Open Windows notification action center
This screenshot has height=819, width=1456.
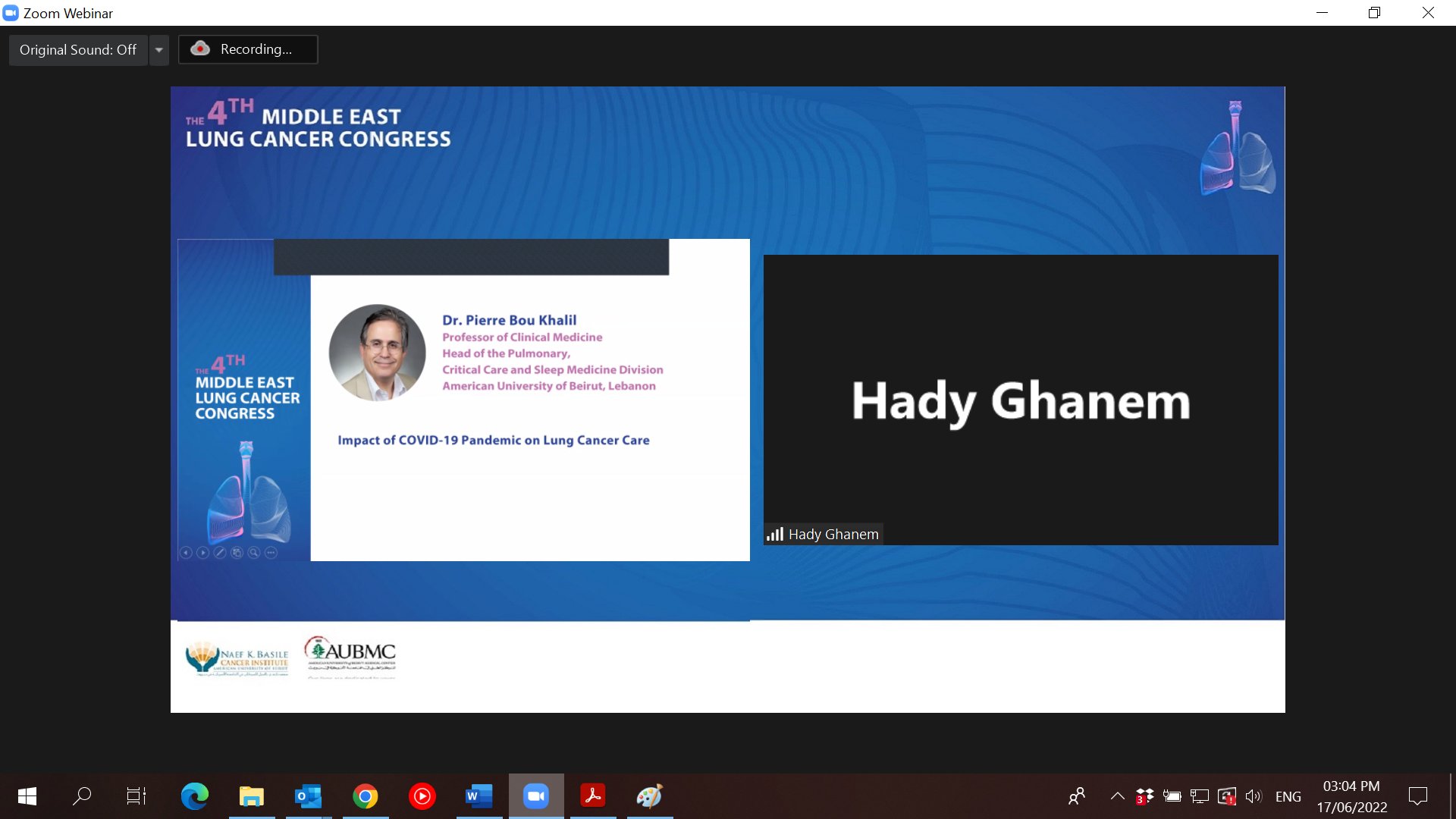[1417, 796]
